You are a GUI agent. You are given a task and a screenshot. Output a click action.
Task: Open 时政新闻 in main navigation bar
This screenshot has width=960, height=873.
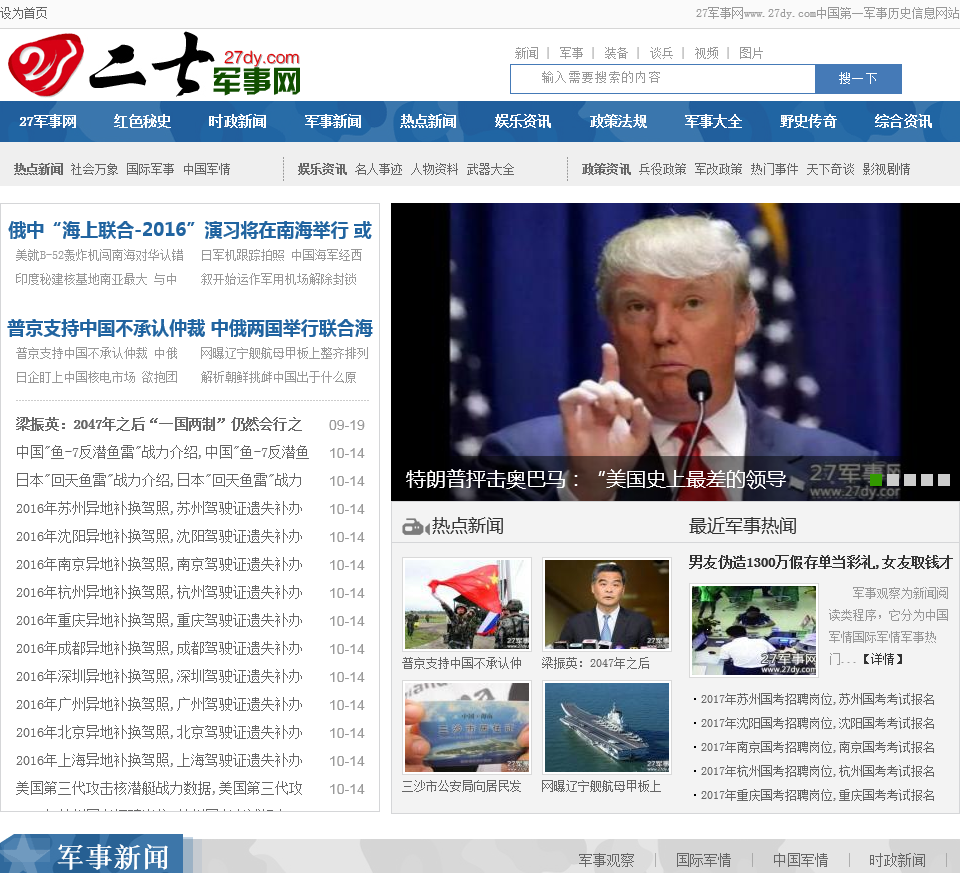tap(238, 121)
